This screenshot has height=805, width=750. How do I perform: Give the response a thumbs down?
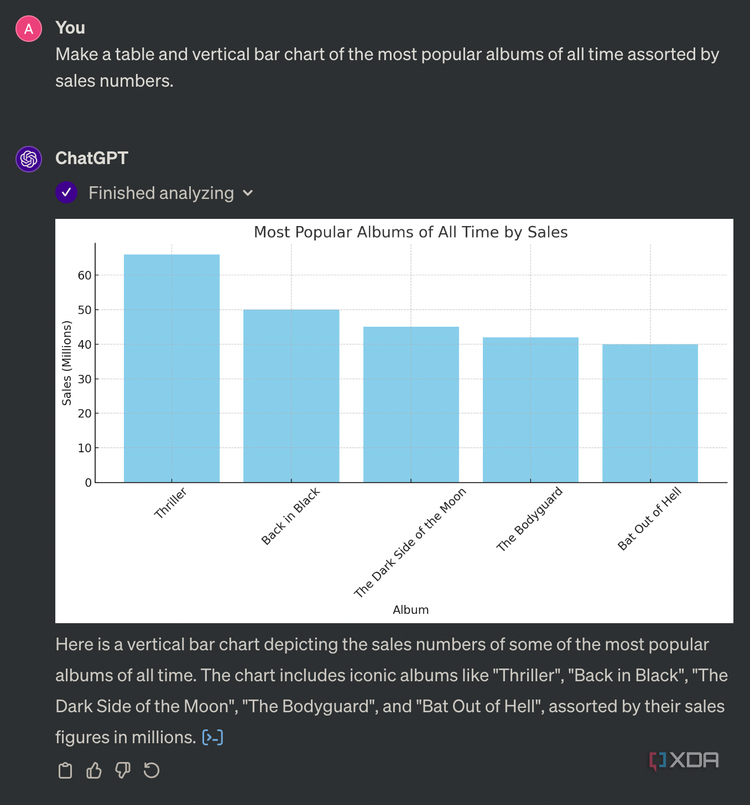122,770
